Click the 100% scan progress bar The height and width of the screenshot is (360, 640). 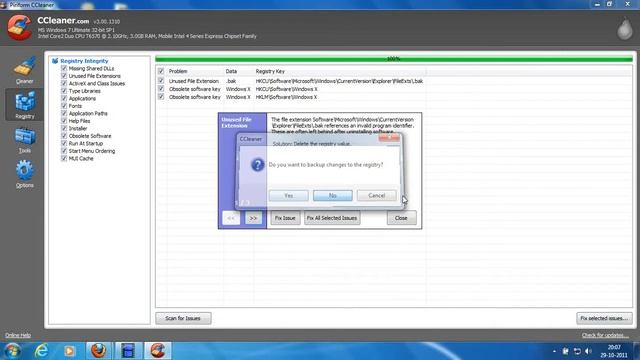coord(394,59)
